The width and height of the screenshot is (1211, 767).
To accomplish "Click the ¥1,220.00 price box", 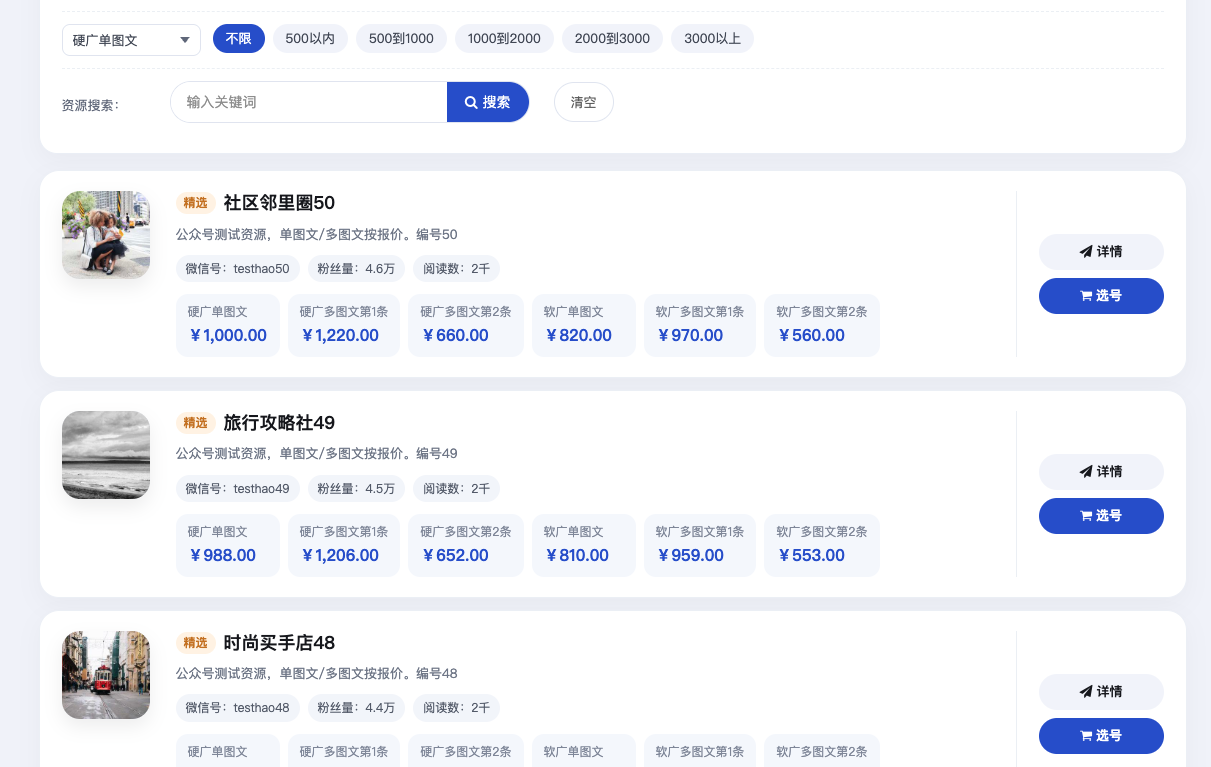I will pos(344,325).
